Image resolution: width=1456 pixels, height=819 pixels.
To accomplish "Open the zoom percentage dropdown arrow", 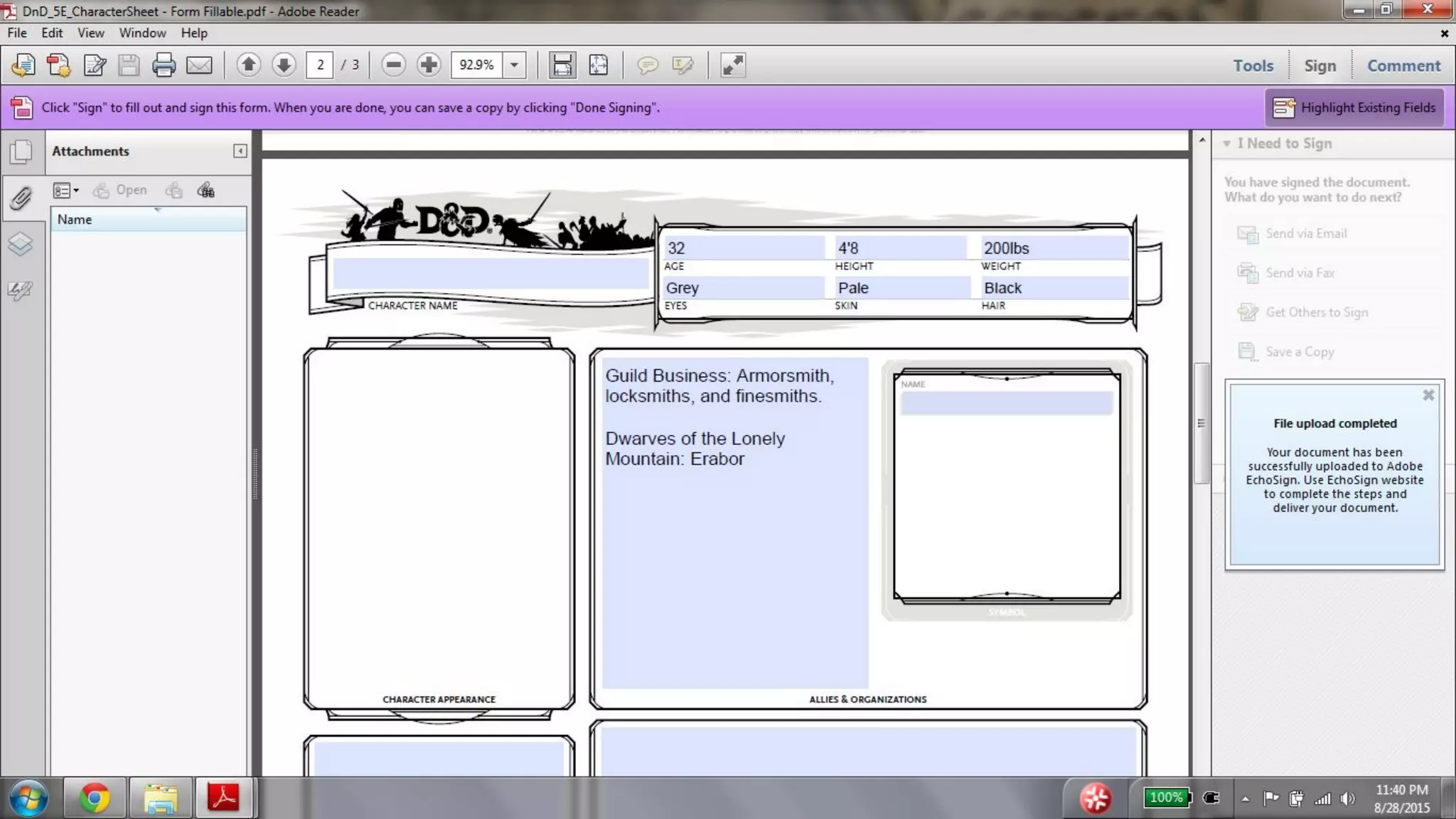I will pos(514,65).
